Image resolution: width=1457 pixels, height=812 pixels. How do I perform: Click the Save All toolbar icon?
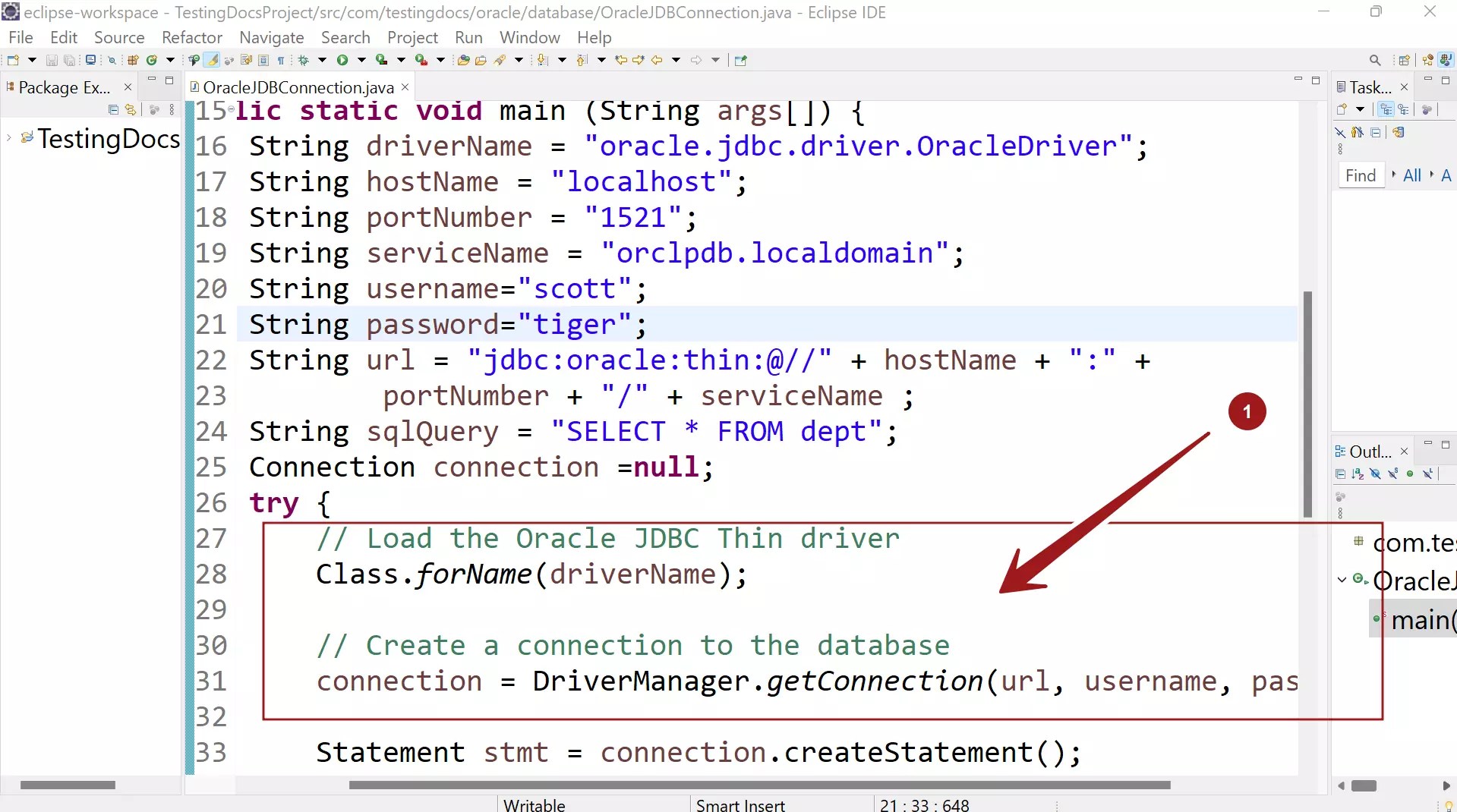69,59
